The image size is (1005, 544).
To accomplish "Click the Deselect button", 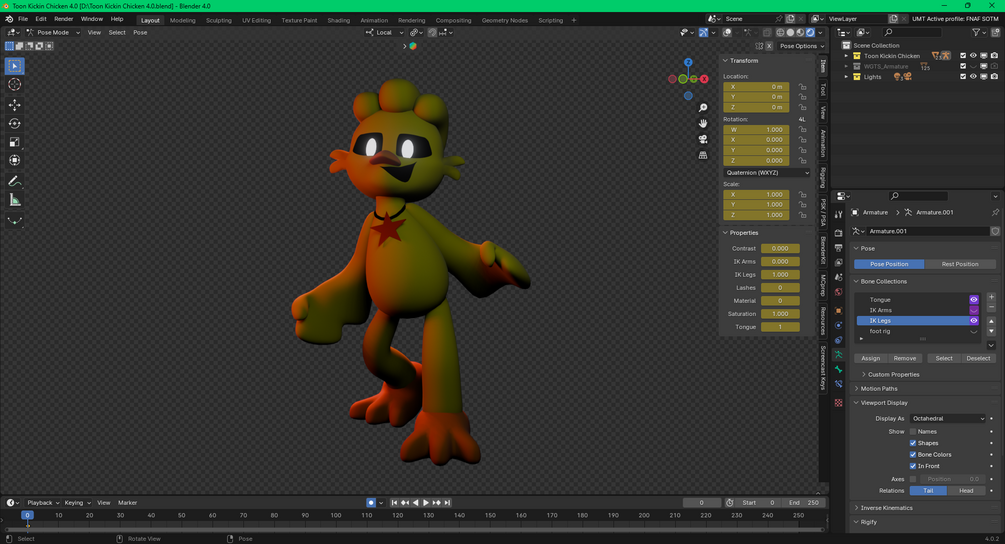I will coord(978,359).
